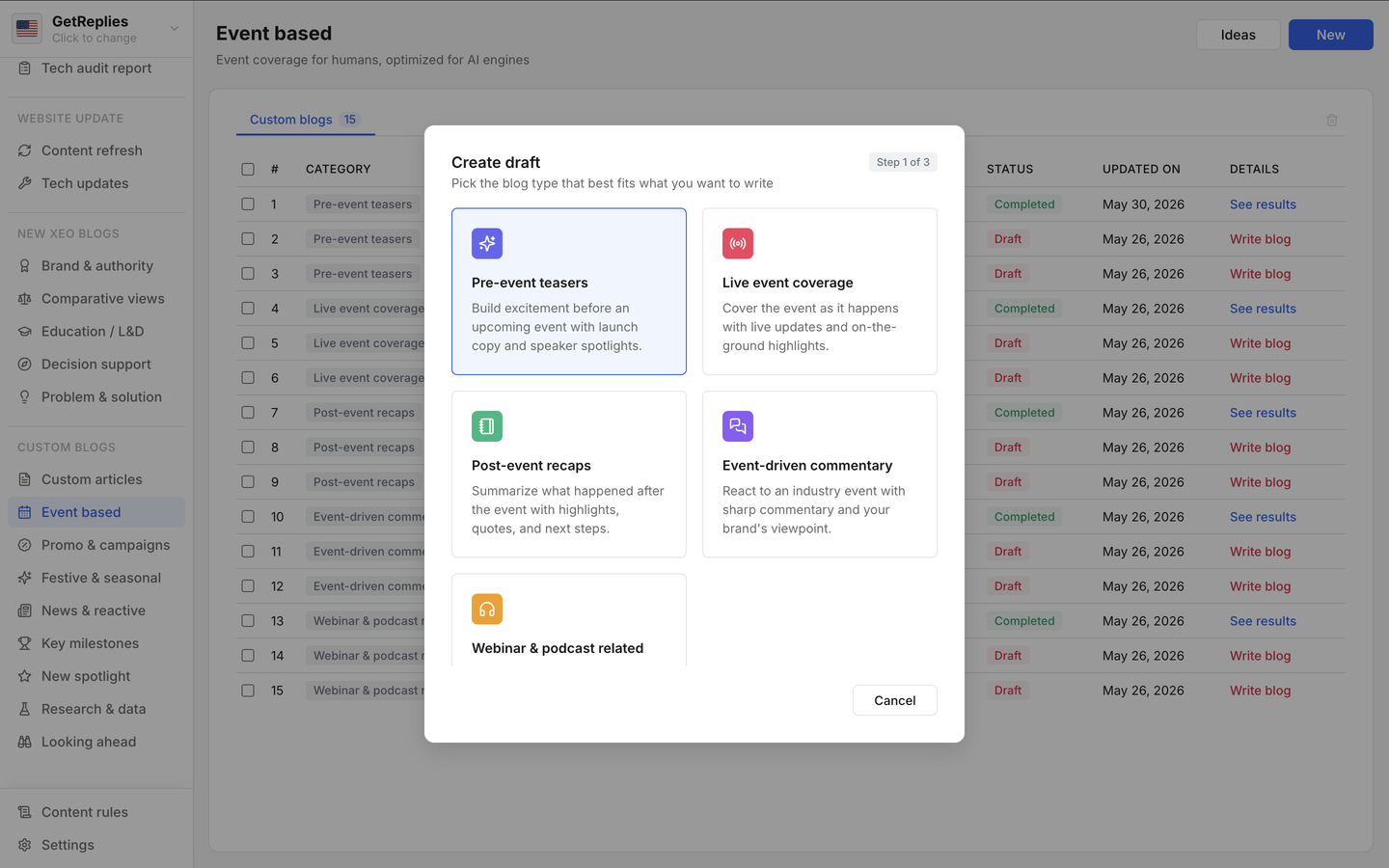This screenshot has width=1389, height=868.
Task: Click the Problem & solution lightbulb icon
Action: (25, 397)
